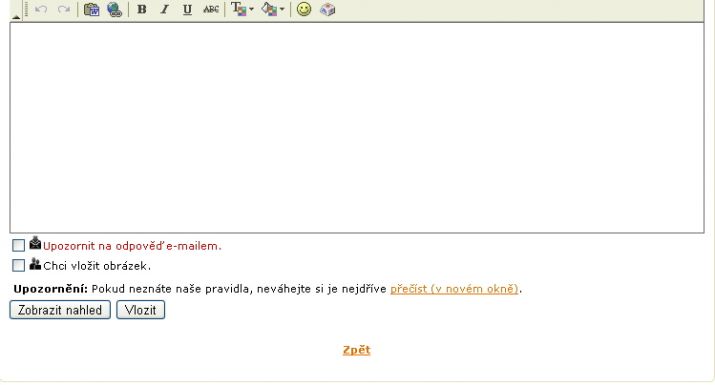Click the globe insert link icon
The width and height of the screenshot is (715, 385).
[x=114, y=9]
